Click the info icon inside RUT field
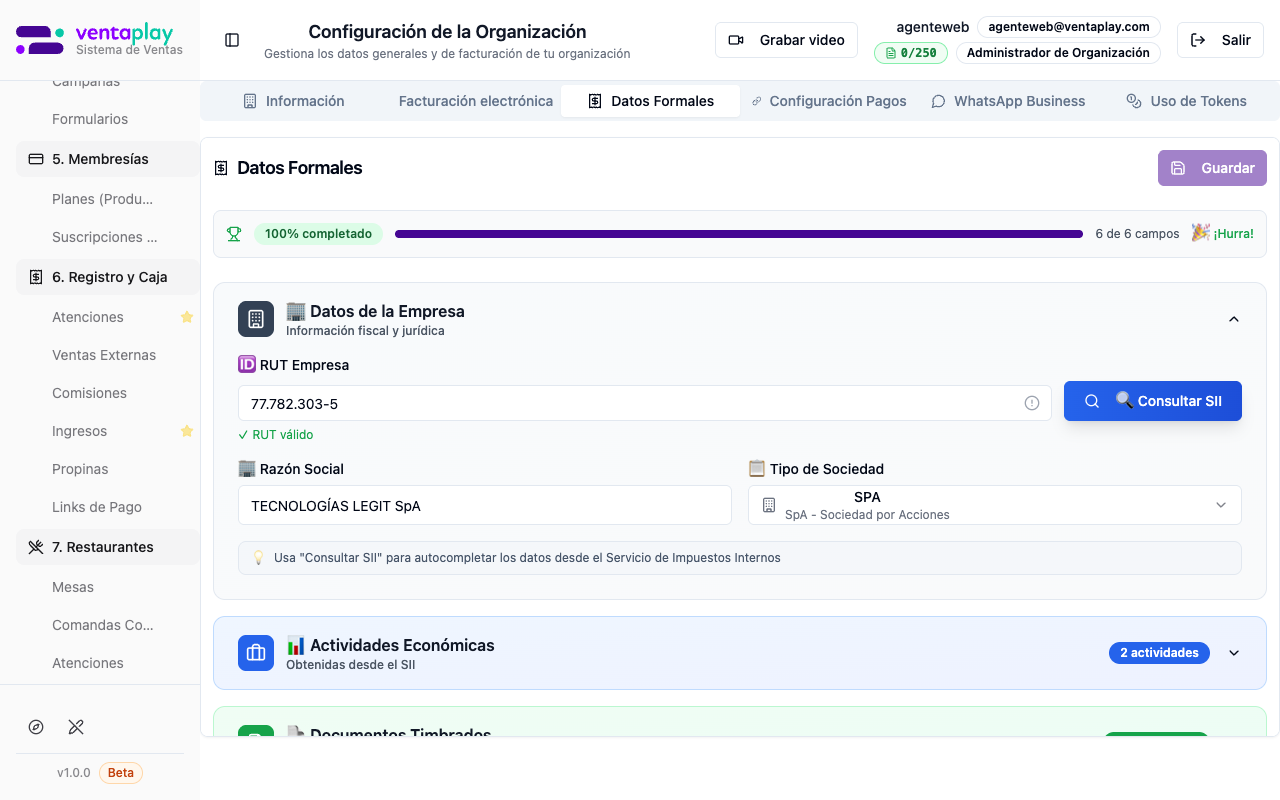 pyautogui.click(x=1032, y=403)
